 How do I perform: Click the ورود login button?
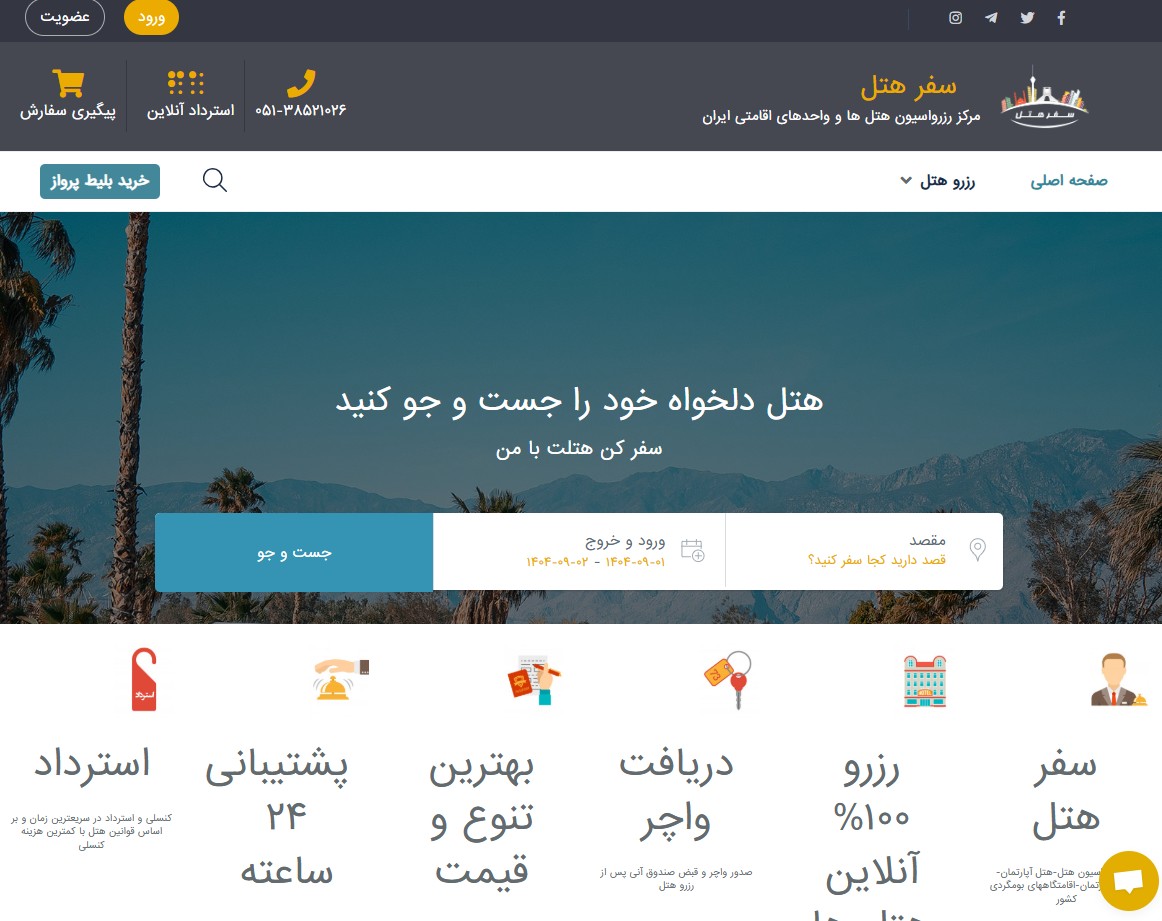(151, 18)
